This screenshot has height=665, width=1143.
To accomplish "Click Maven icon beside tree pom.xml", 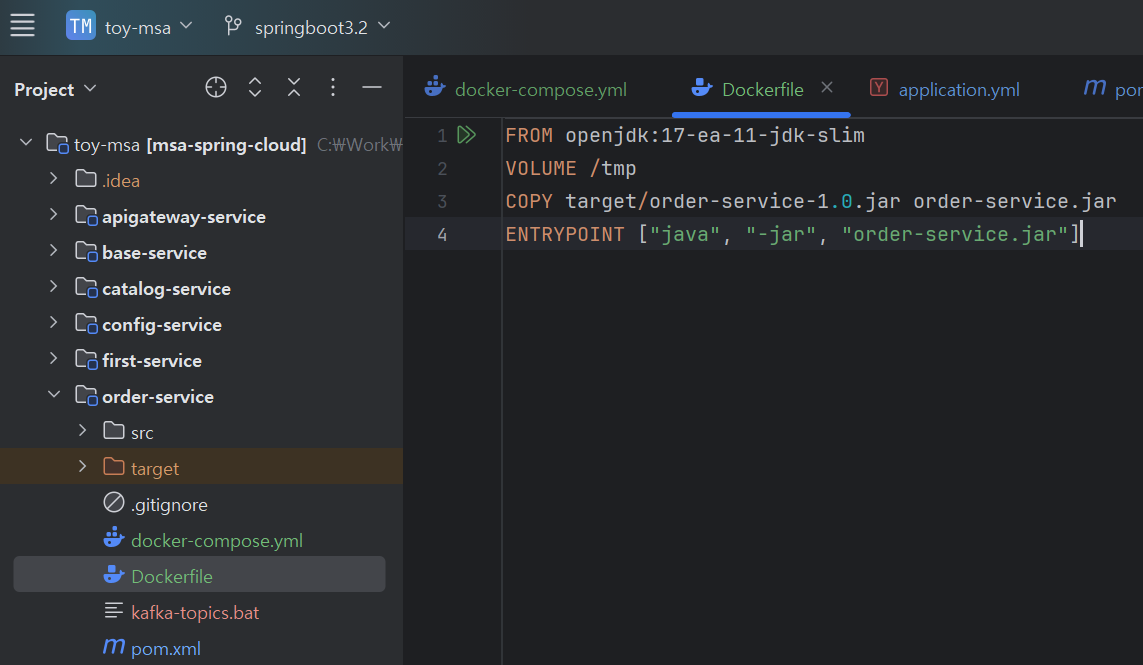I will (x=114, y=647).
